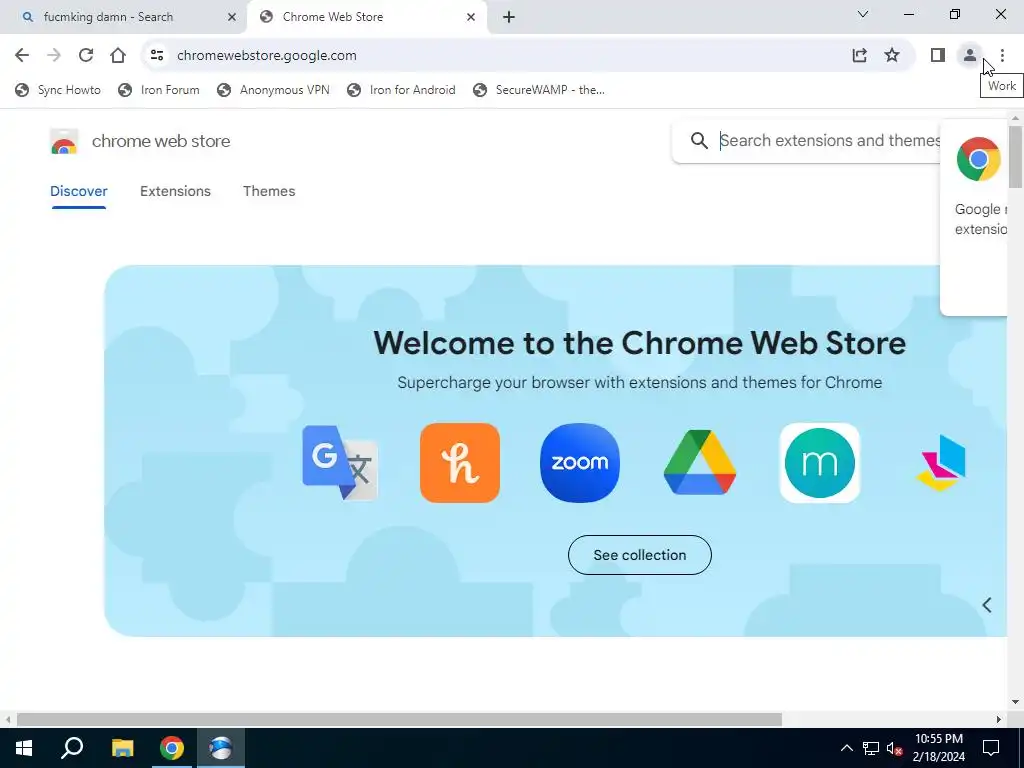This screenshot has width=1024, height=768.
Task: Toggle the side panel icon
Action: click(x=938, y=56)
